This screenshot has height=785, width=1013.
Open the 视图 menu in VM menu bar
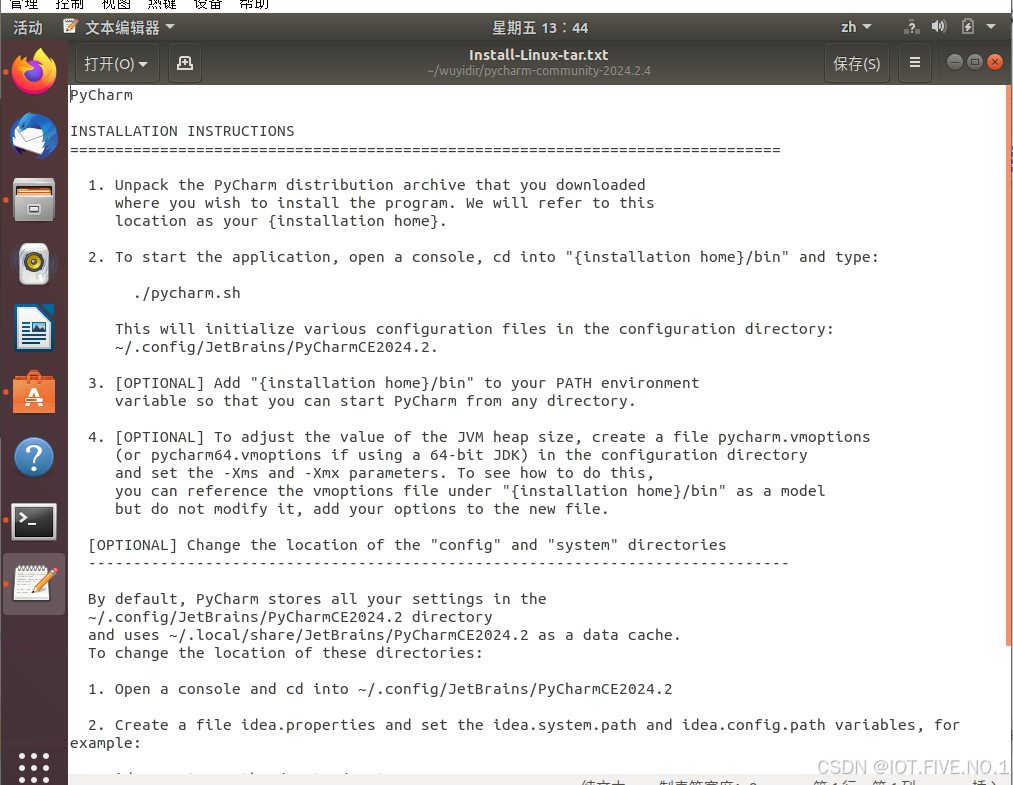[x=116, y=5]
